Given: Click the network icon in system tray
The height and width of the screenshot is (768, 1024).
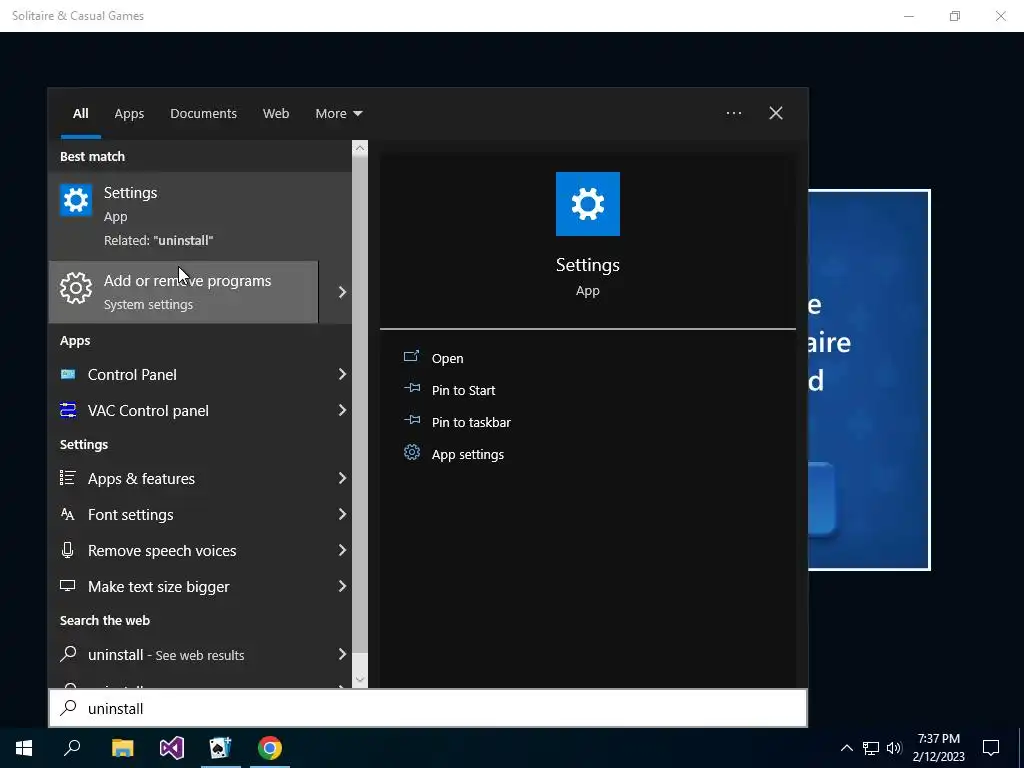Looking at the screenshot, I should coord(871,748).
